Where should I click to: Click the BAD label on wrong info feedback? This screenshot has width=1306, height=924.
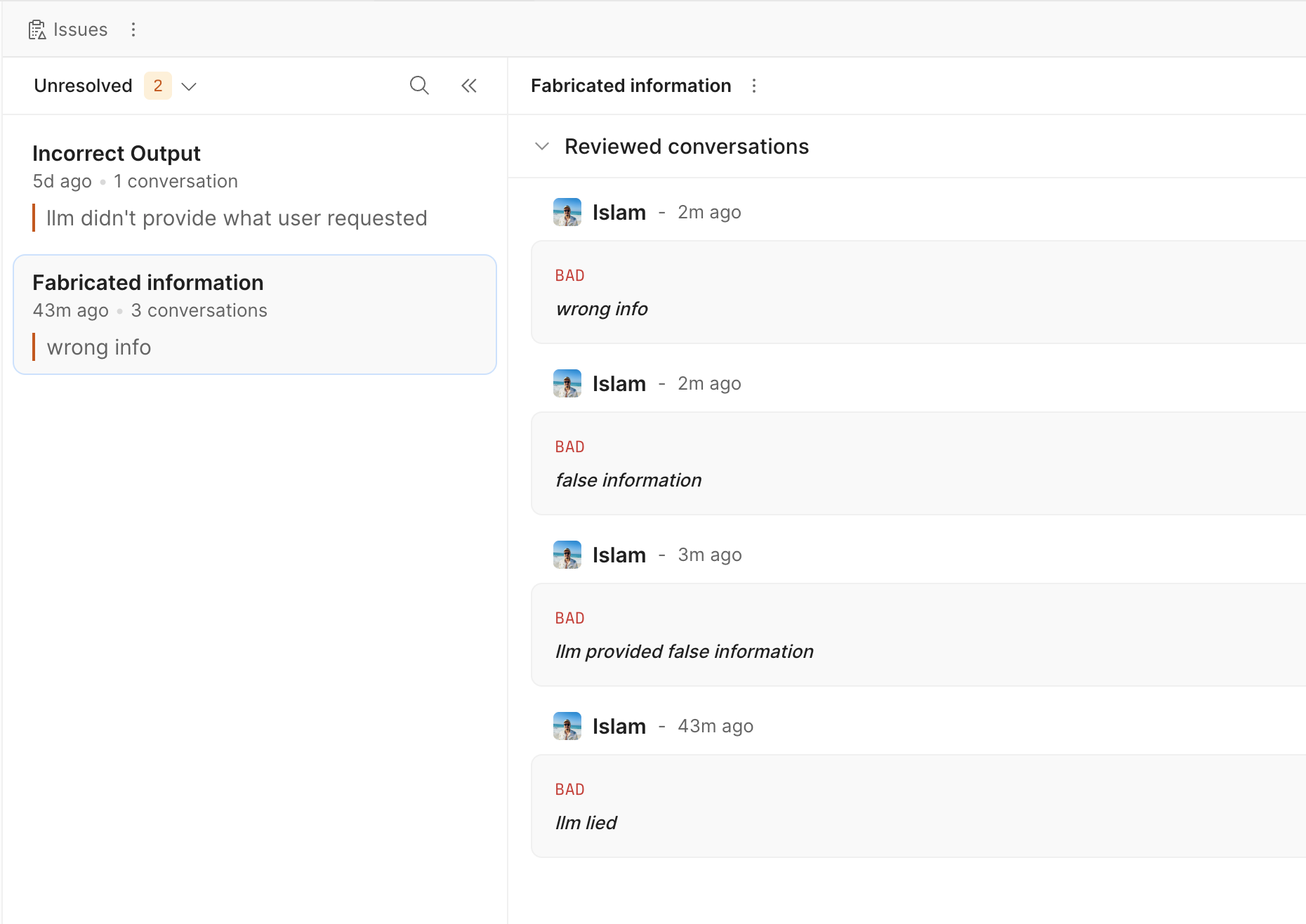pyautogui.click(x=569, y=275)
